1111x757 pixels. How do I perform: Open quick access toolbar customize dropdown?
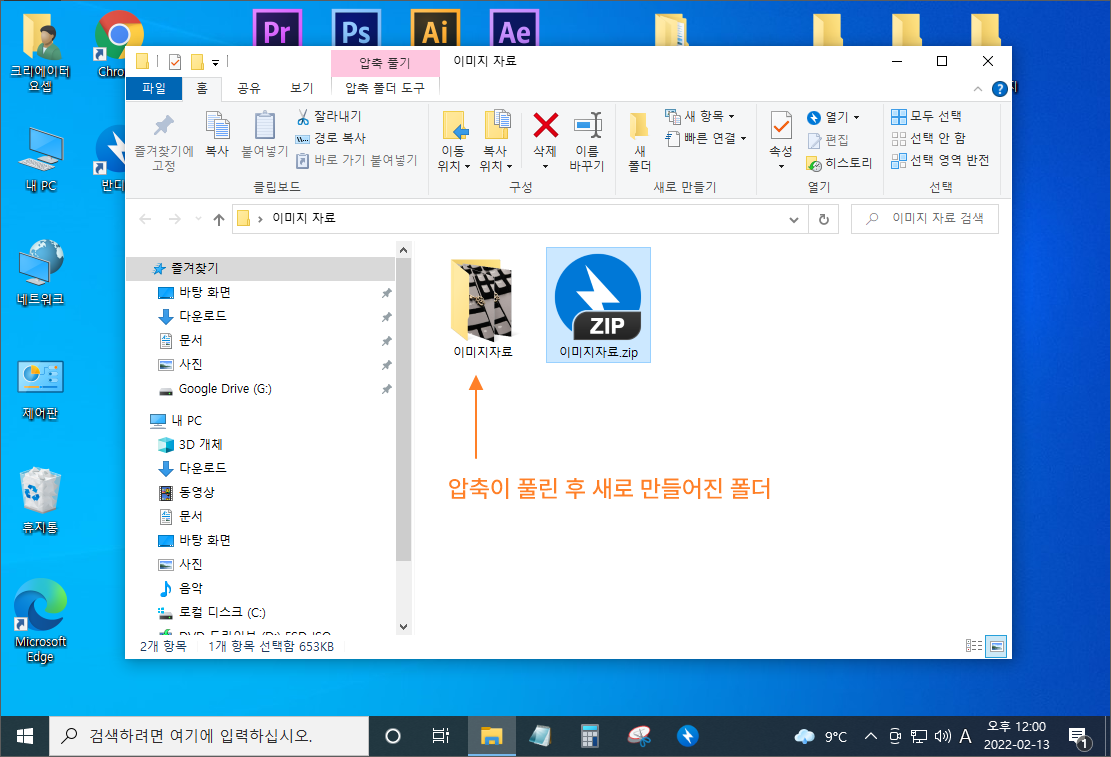coord(215,62)
